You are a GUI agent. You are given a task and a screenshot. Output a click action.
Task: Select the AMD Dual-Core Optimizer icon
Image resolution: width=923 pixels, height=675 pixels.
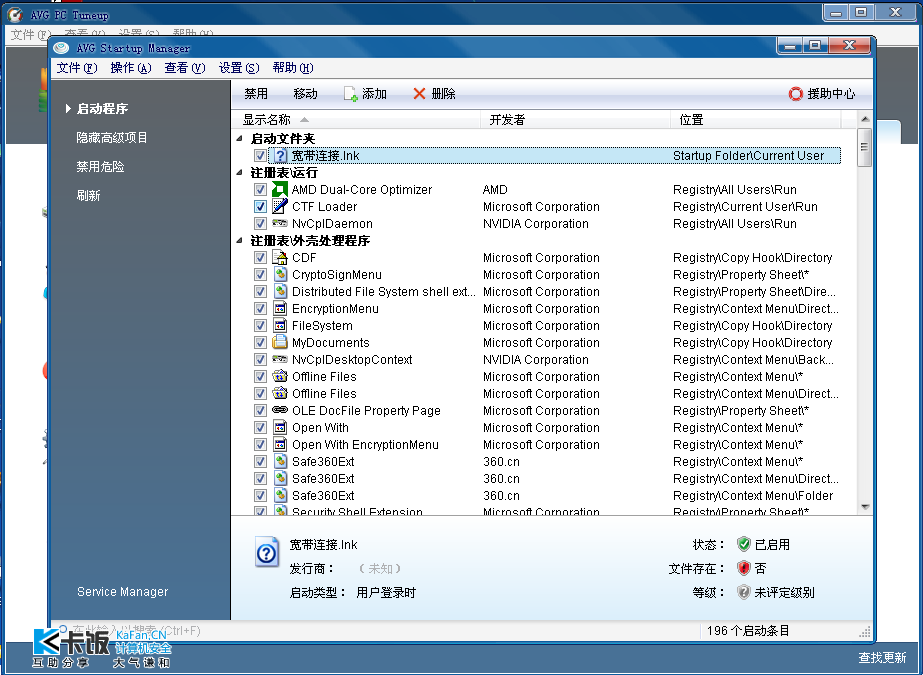[280, 190]
